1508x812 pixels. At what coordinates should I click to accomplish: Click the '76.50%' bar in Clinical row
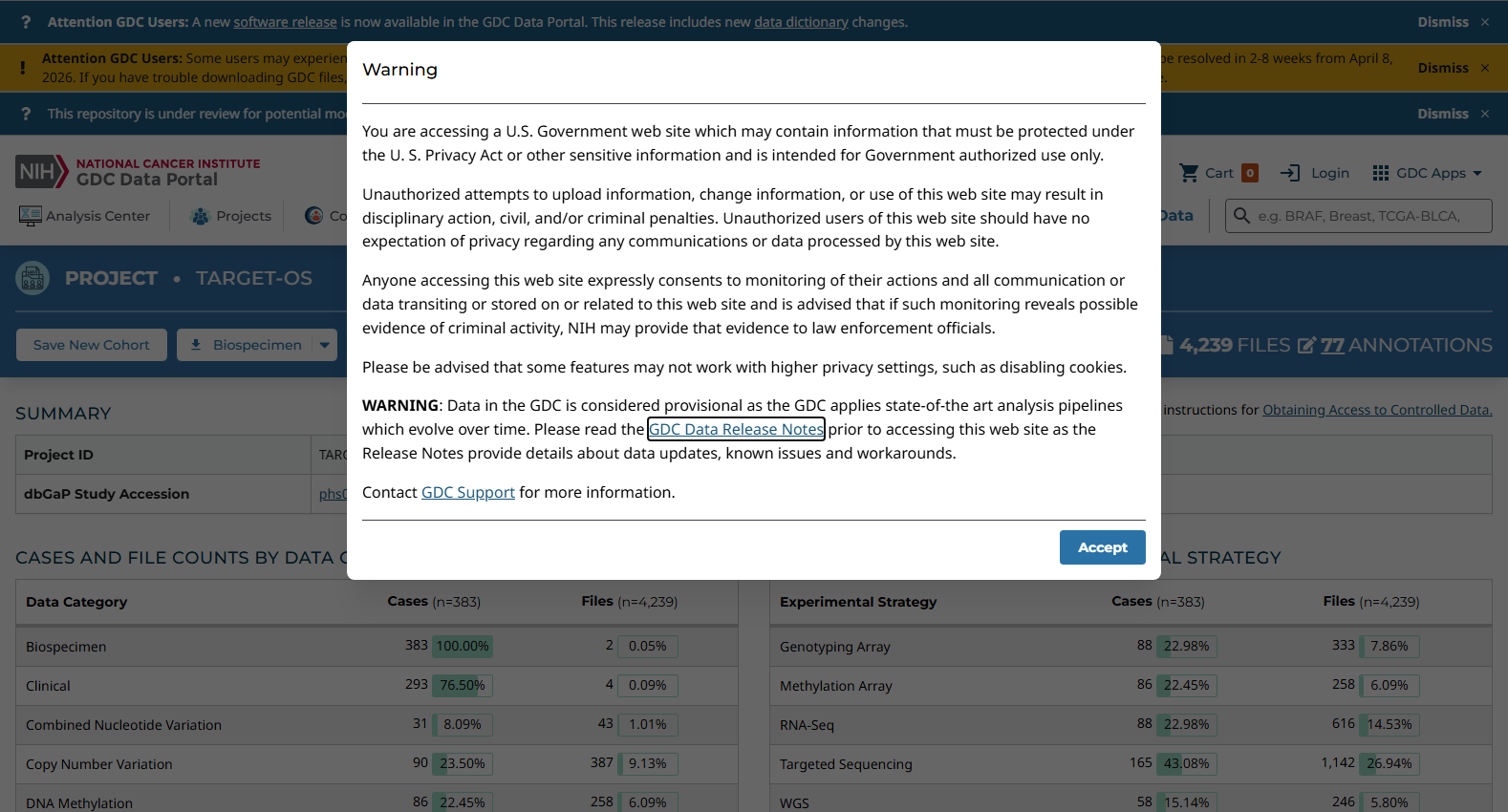463,686
